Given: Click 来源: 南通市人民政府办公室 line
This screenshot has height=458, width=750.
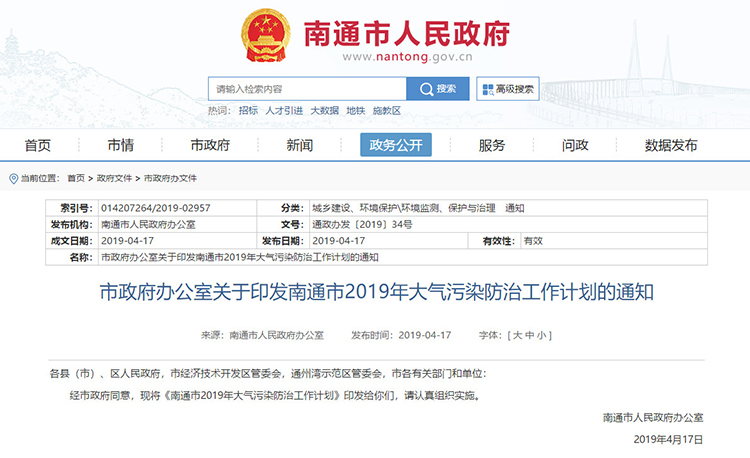Looking at the screenshot, I should (x=262, y=336).
